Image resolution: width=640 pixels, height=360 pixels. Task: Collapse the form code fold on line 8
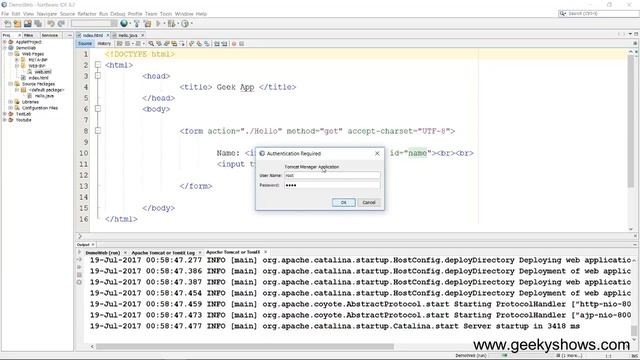98,131
